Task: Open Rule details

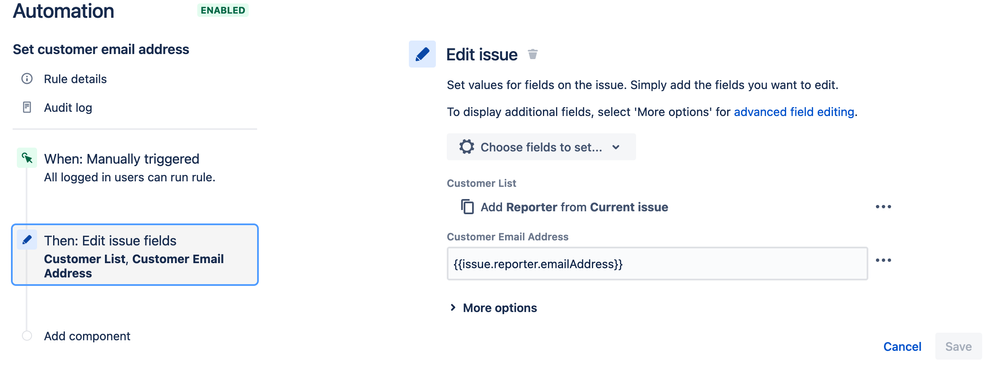Action: (x=75, y=79)
